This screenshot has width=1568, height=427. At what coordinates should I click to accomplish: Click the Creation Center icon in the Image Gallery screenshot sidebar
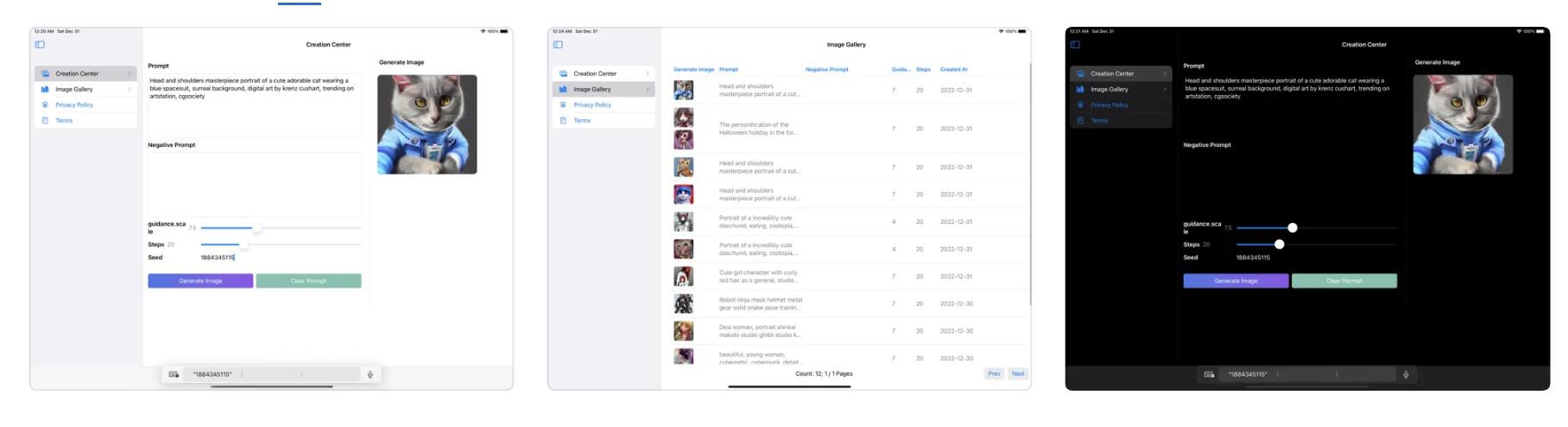click(563, 73)
